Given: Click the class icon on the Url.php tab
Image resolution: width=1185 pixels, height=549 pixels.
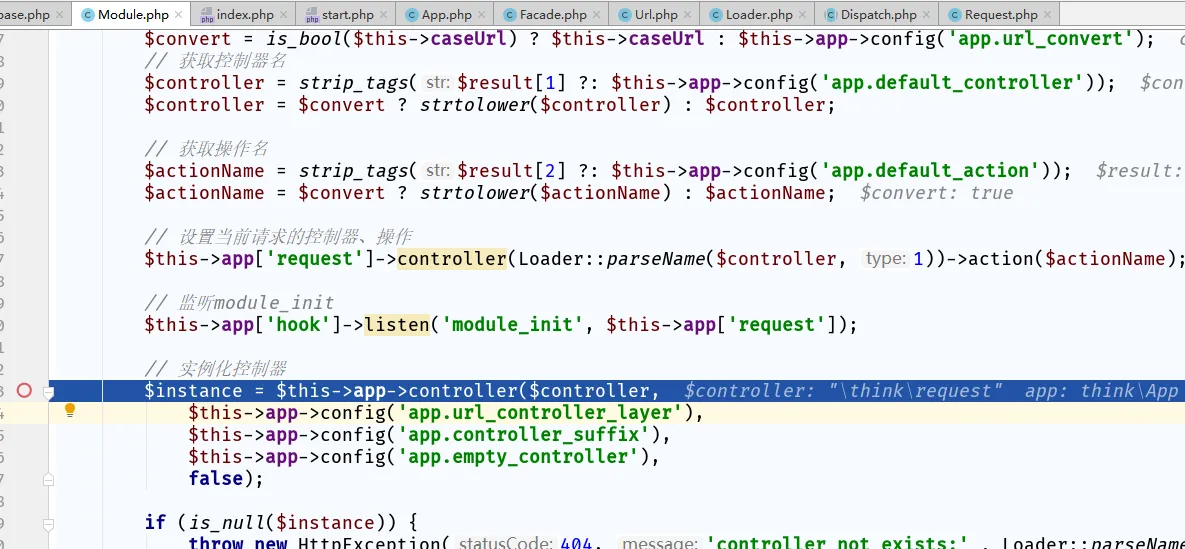Looking at the screenshot, I should tap(625, 15).
